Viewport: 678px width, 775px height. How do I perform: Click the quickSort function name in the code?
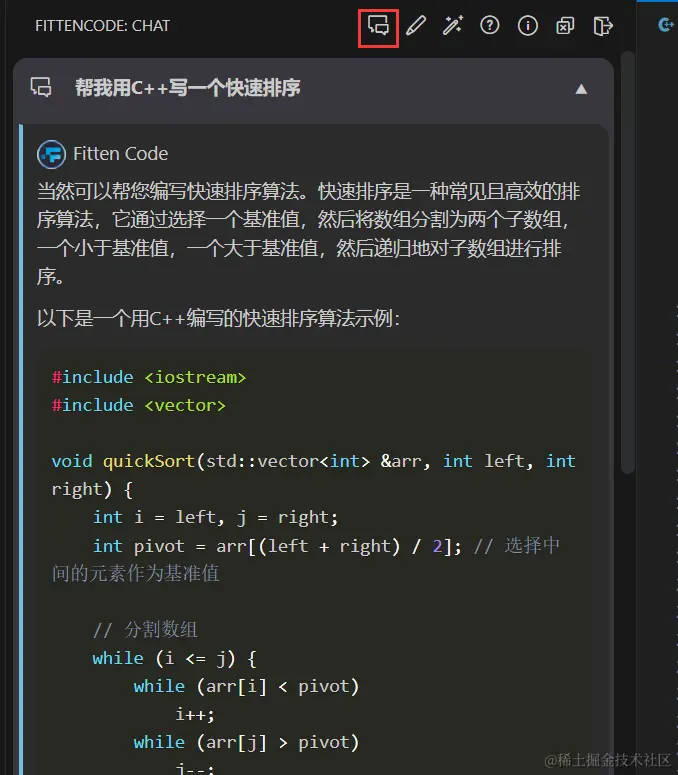pos(149,461)
